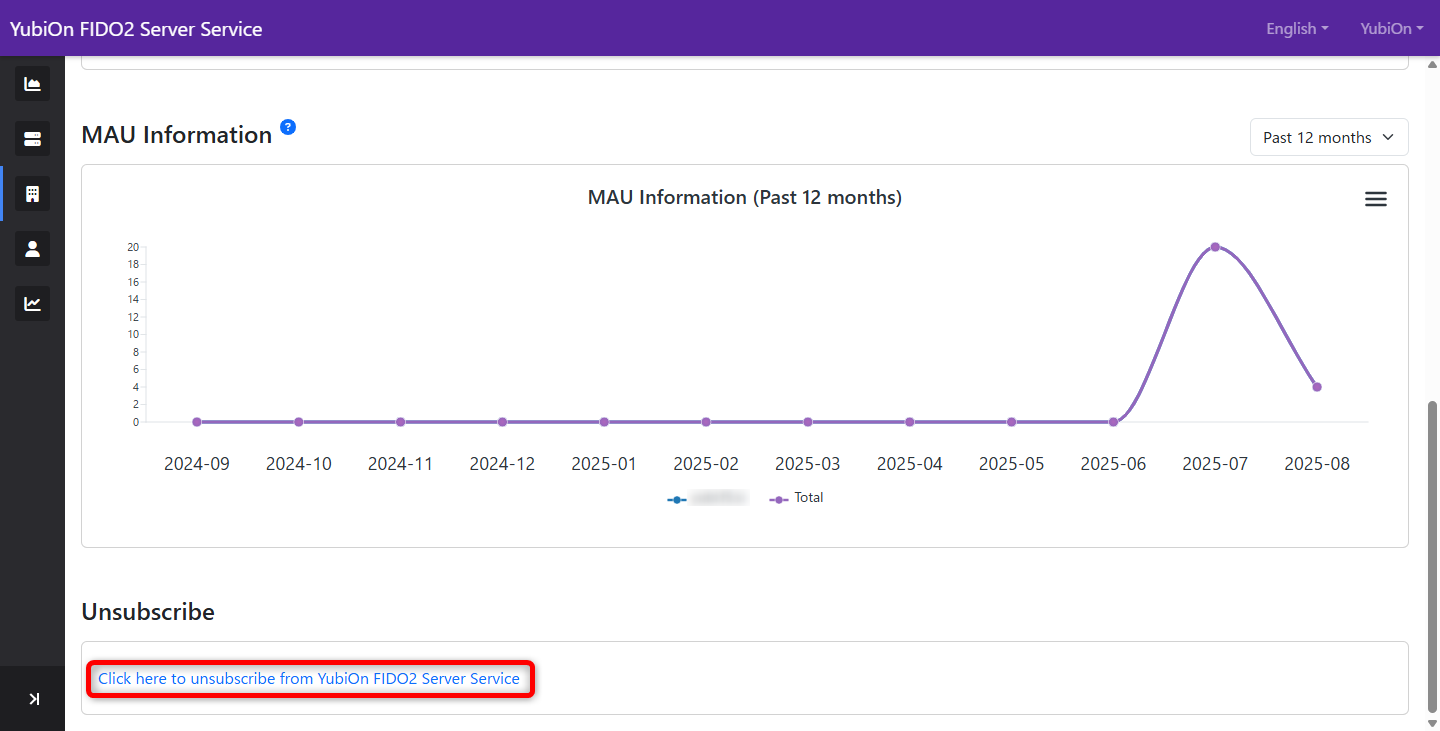
Task: Click the 2024-12 x-axis label
Action: (x=502, y=464)
